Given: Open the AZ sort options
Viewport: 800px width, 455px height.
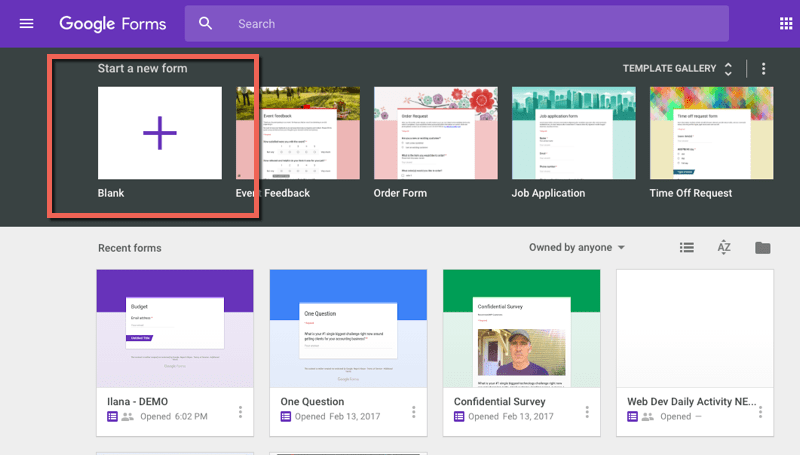Looking at the screenshot, I should click(x=724, y=248).
